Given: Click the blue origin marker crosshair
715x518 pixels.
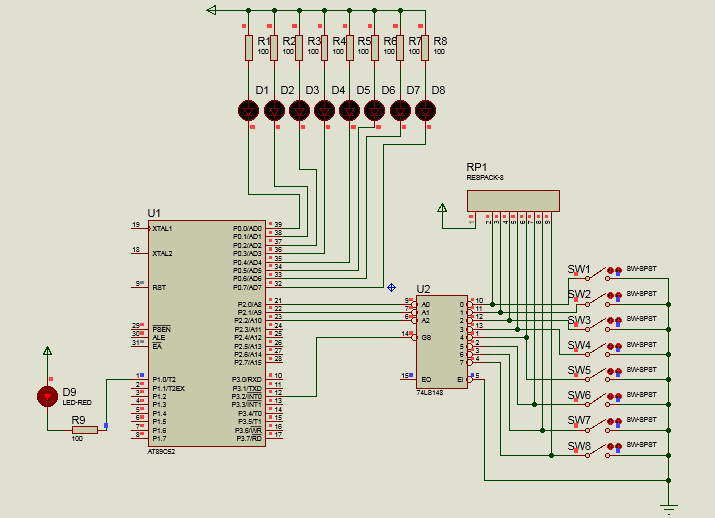Looking at the screenshot, I should click(391, 287).
